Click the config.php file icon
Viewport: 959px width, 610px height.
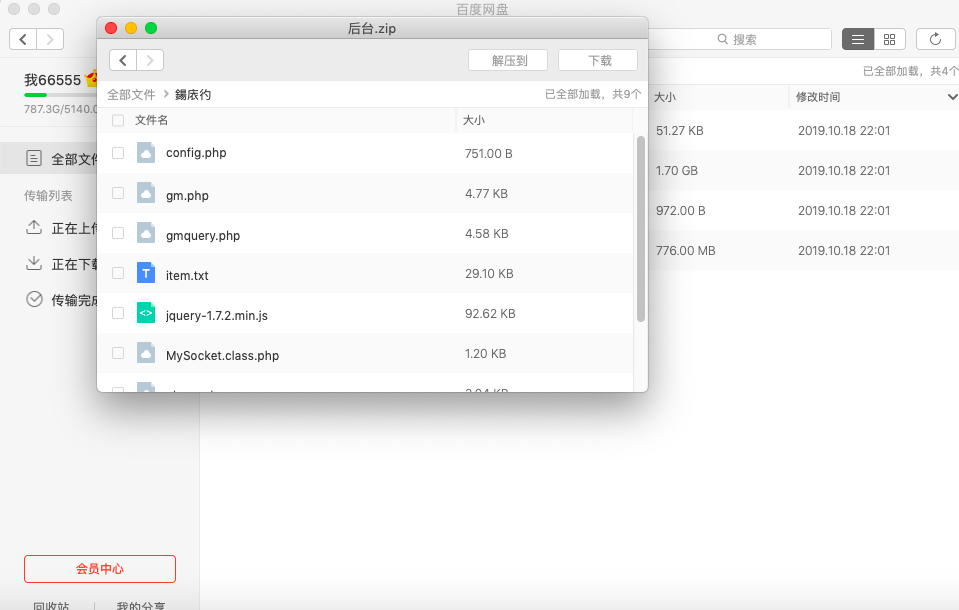pos(146,153)
